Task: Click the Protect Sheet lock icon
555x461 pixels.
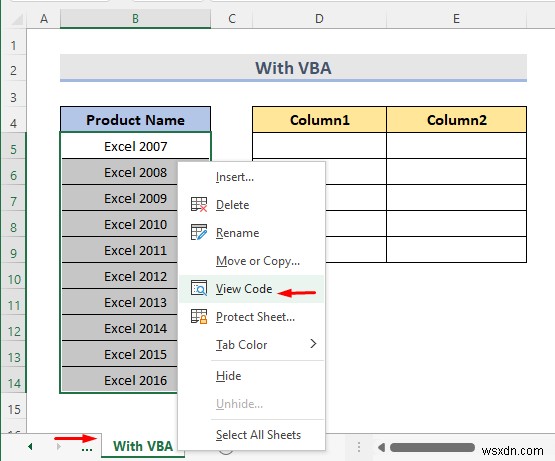Action: pos(199,316)
